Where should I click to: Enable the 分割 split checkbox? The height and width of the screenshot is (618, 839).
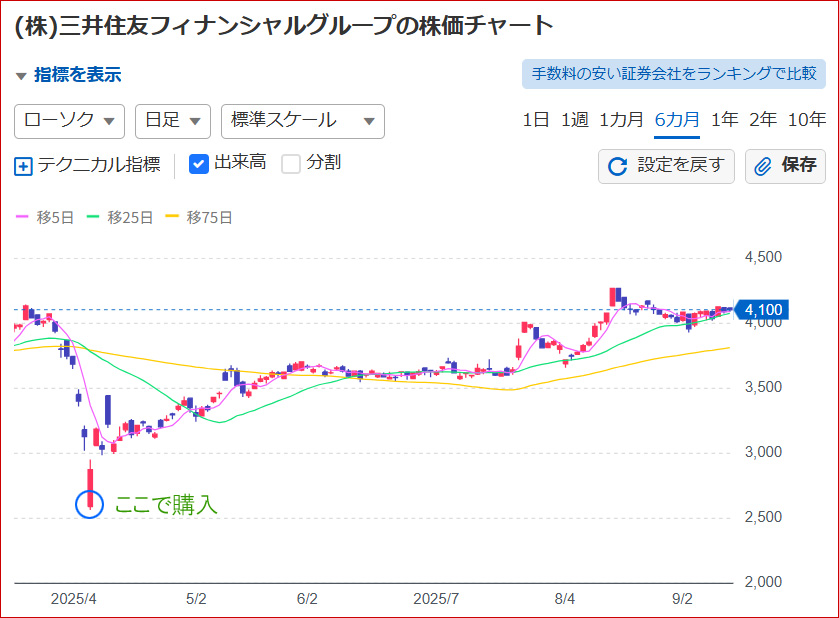pyautogui.click(x=289, y=164)
